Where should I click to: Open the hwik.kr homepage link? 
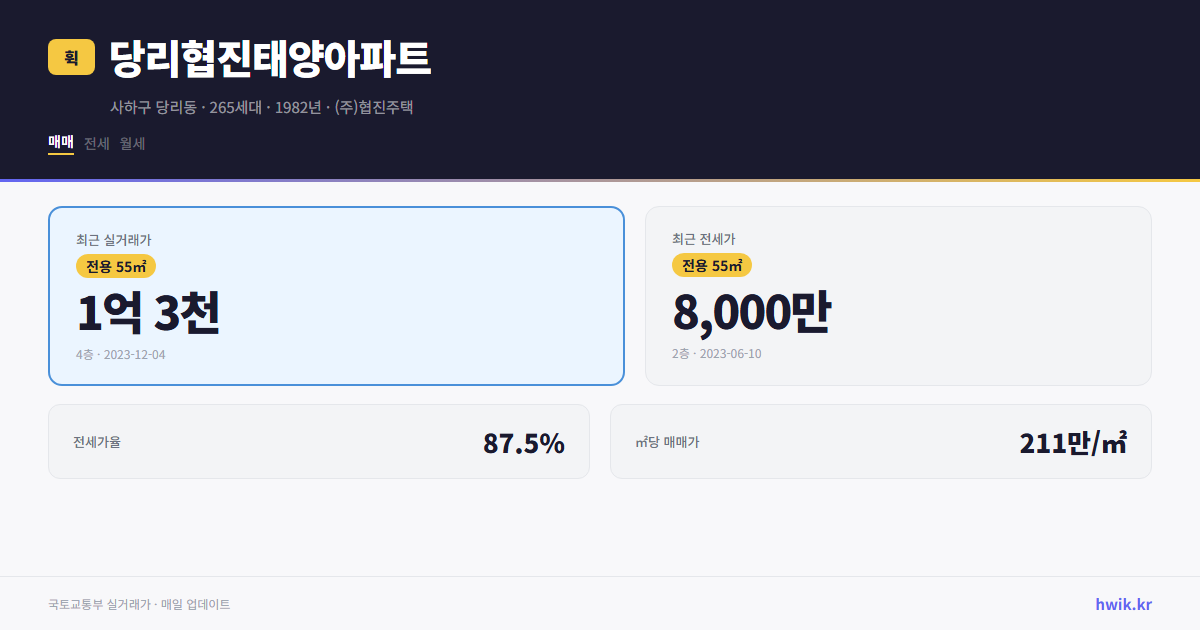pos(1121,603)
